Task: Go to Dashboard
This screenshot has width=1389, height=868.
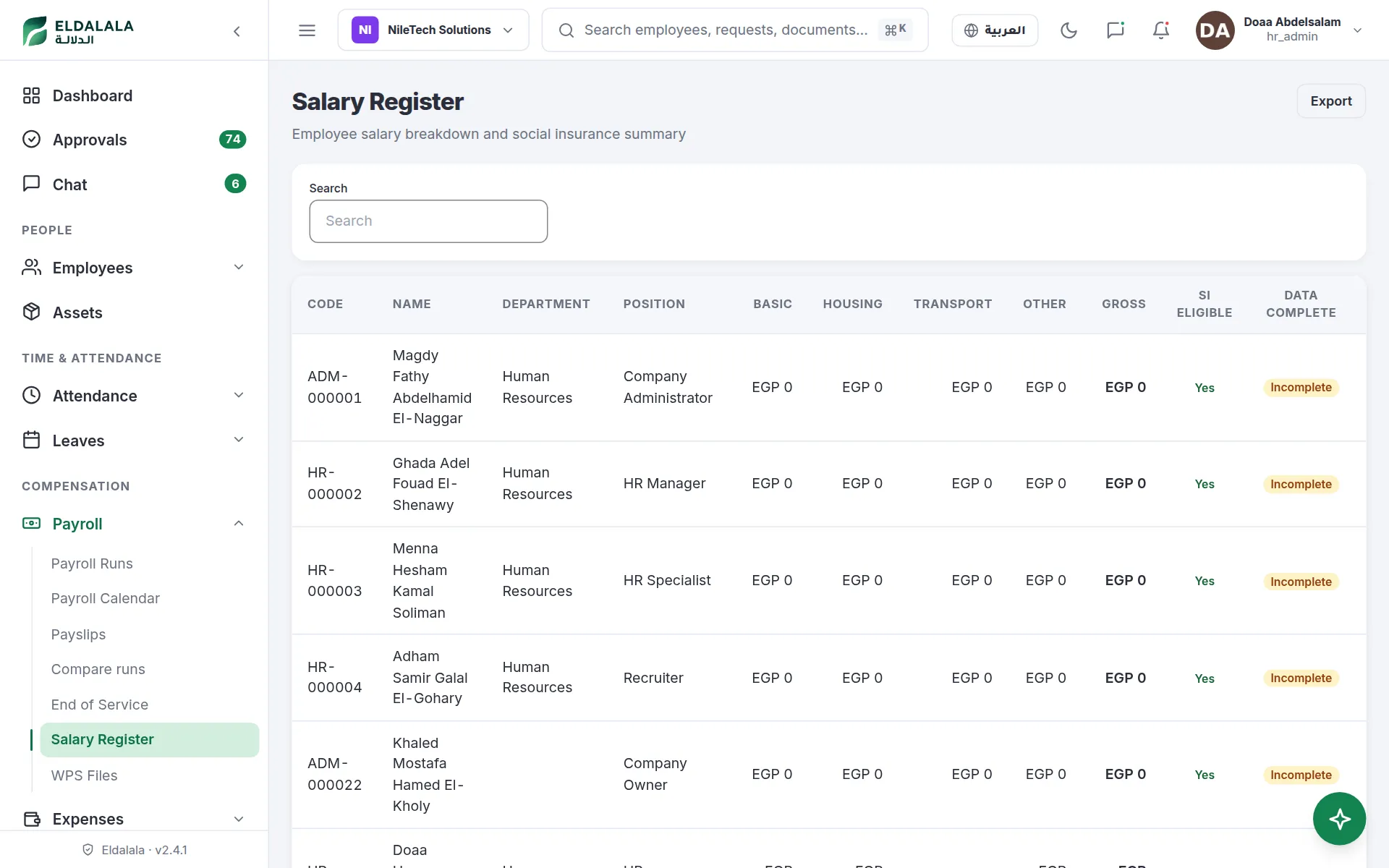Action: (93, 95)
